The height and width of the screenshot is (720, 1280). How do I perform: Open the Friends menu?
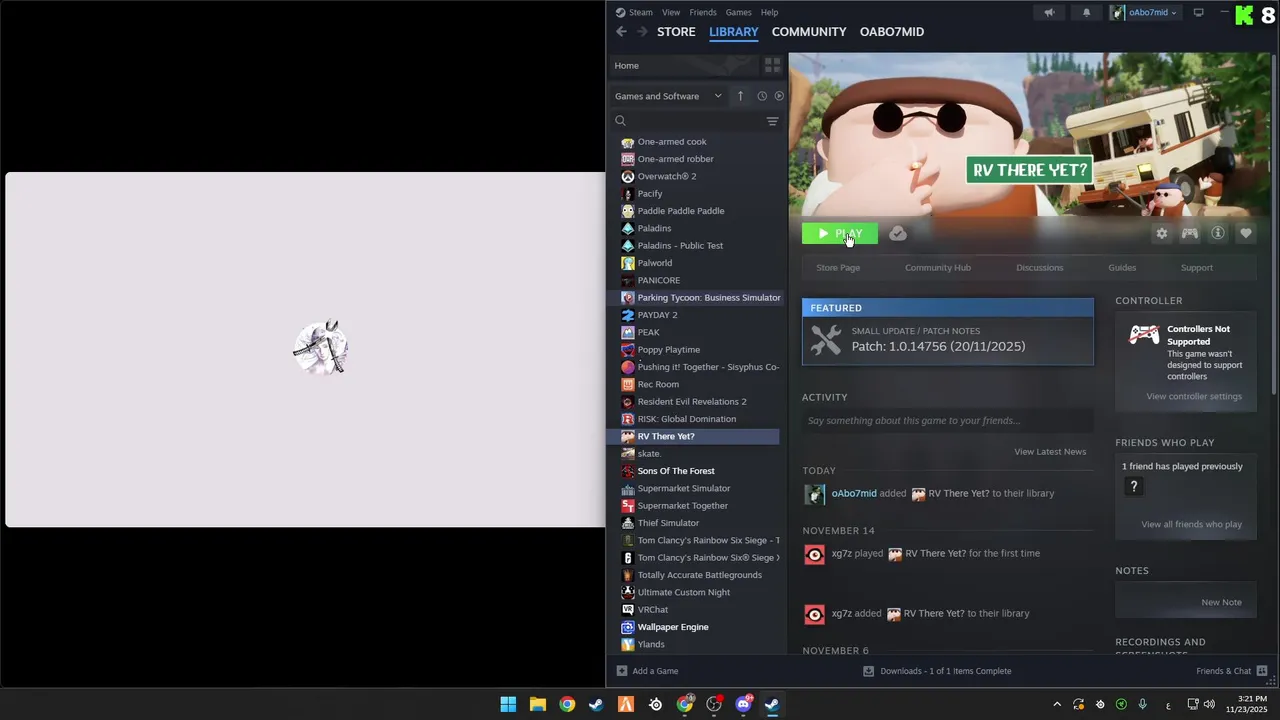coord(703,12)
